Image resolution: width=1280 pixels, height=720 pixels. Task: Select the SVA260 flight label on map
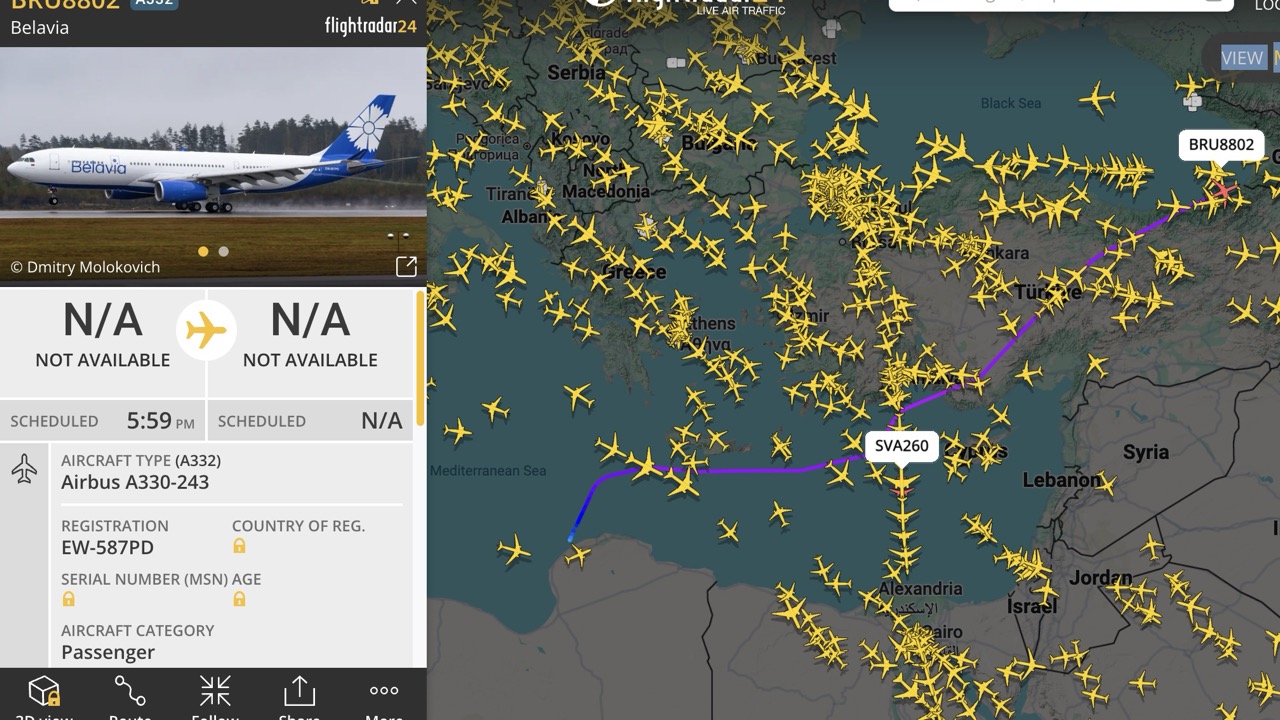pyautogui.click(x=902, y=446)
